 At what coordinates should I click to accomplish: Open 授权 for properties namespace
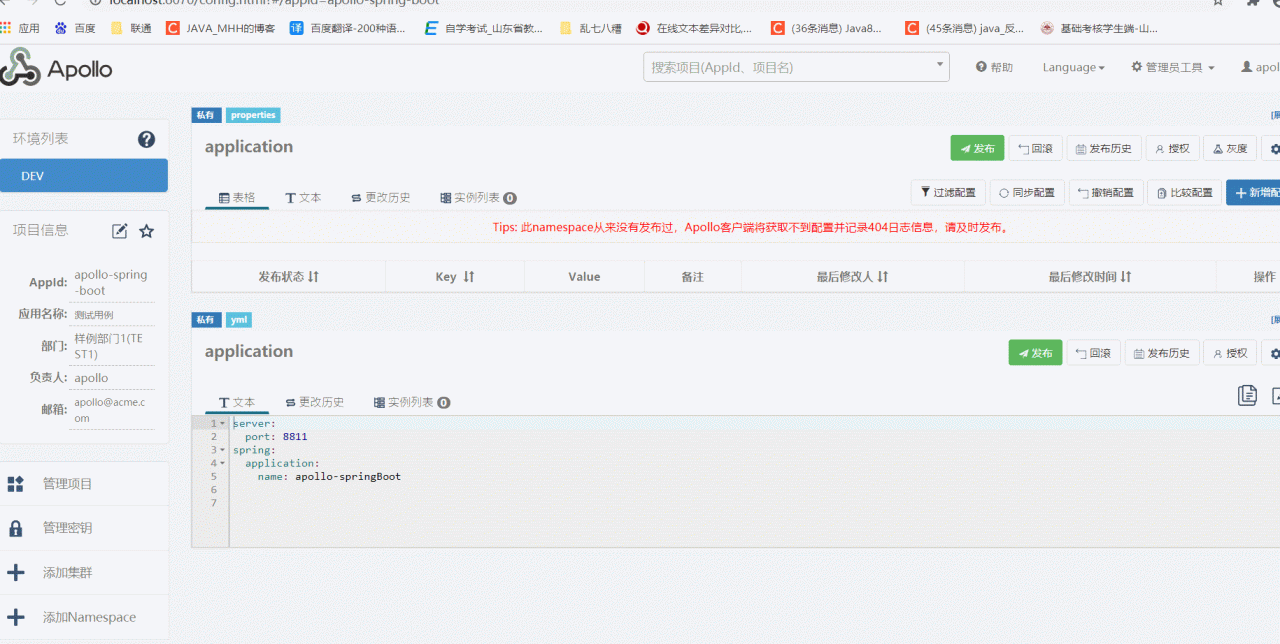click(1172, 148)
